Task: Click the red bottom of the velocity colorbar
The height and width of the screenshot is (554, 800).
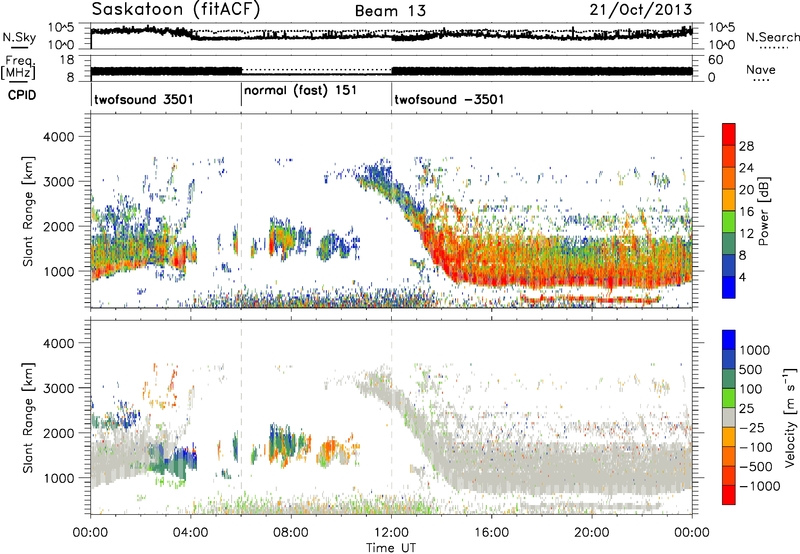Action: click(729, 495)
